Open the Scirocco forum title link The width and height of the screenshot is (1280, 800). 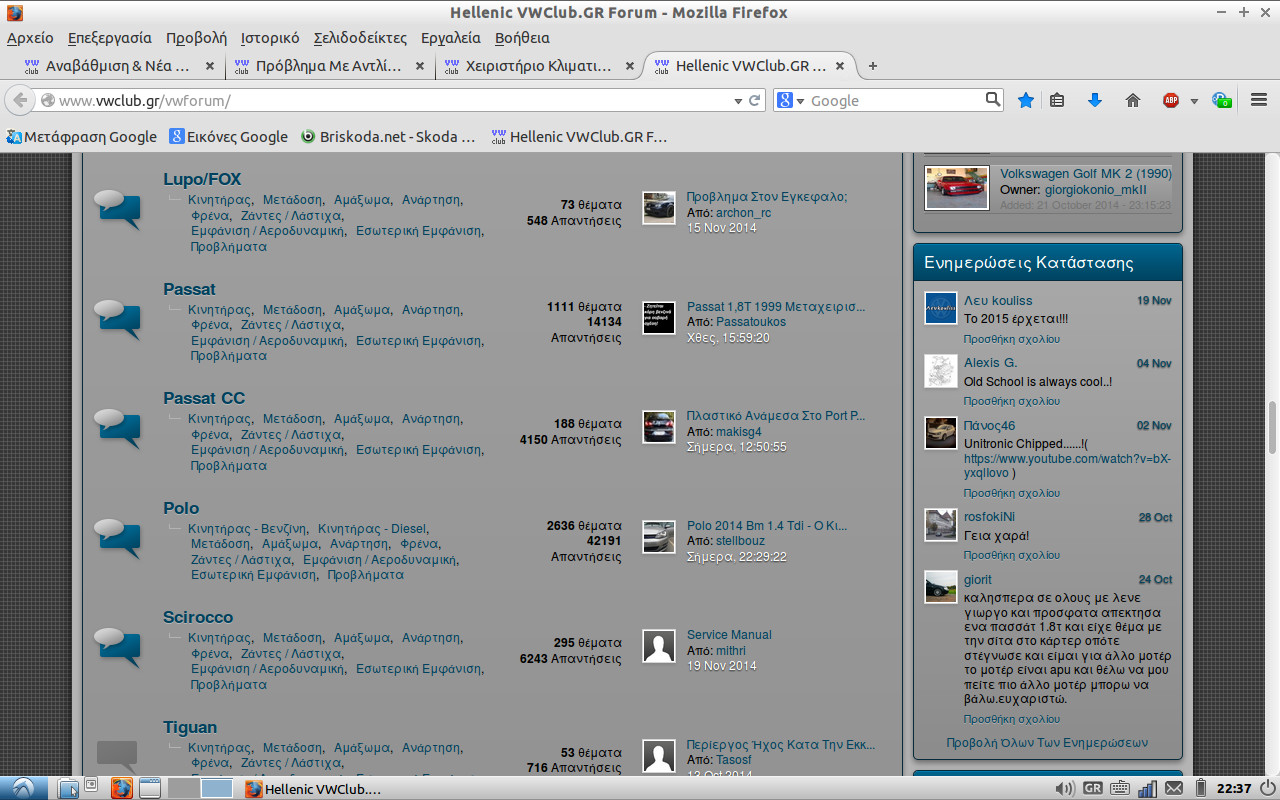click(198, 617)
